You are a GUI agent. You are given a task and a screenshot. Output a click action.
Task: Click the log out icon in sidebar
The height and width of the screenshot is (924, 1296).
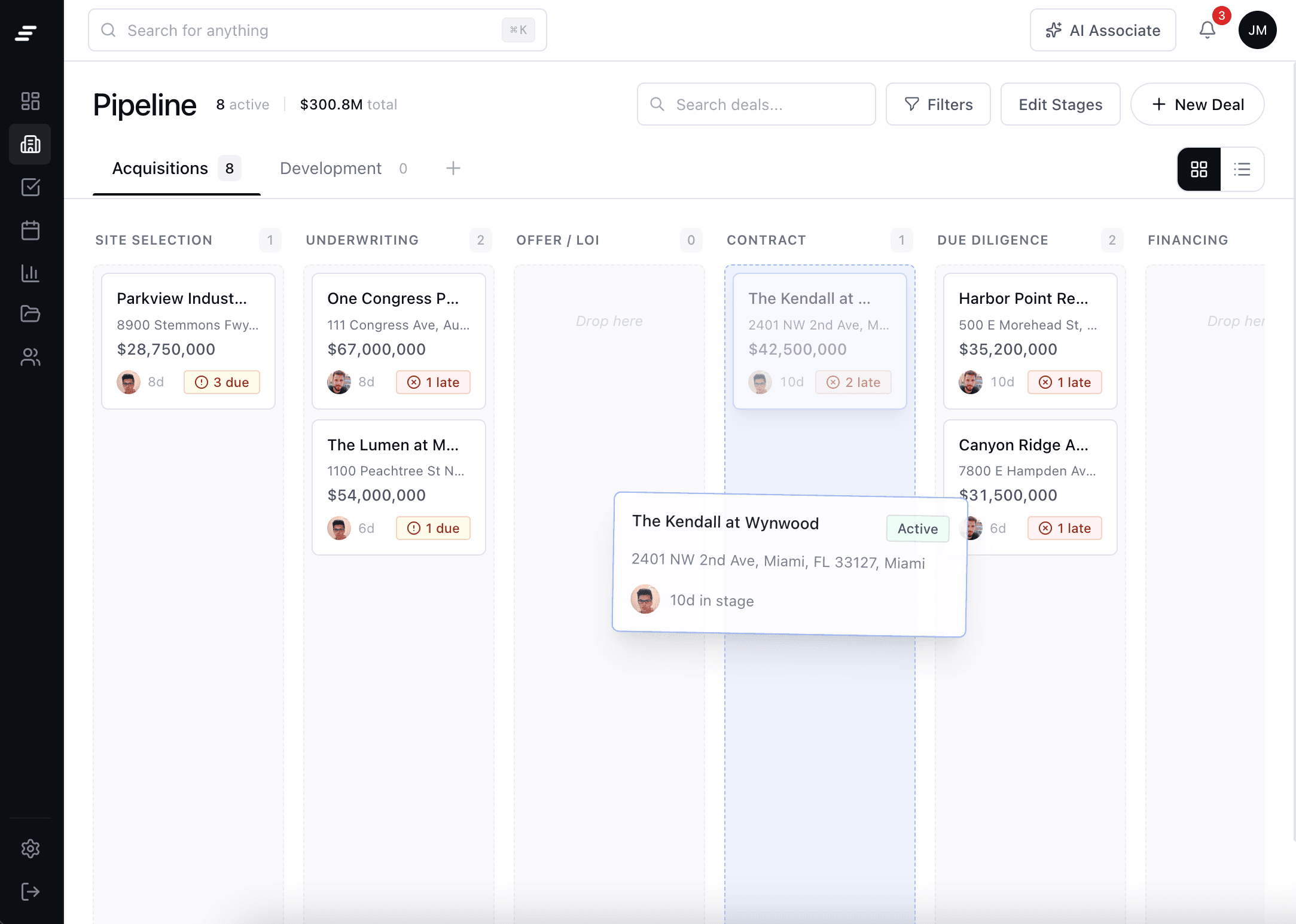tap(30, 892)
